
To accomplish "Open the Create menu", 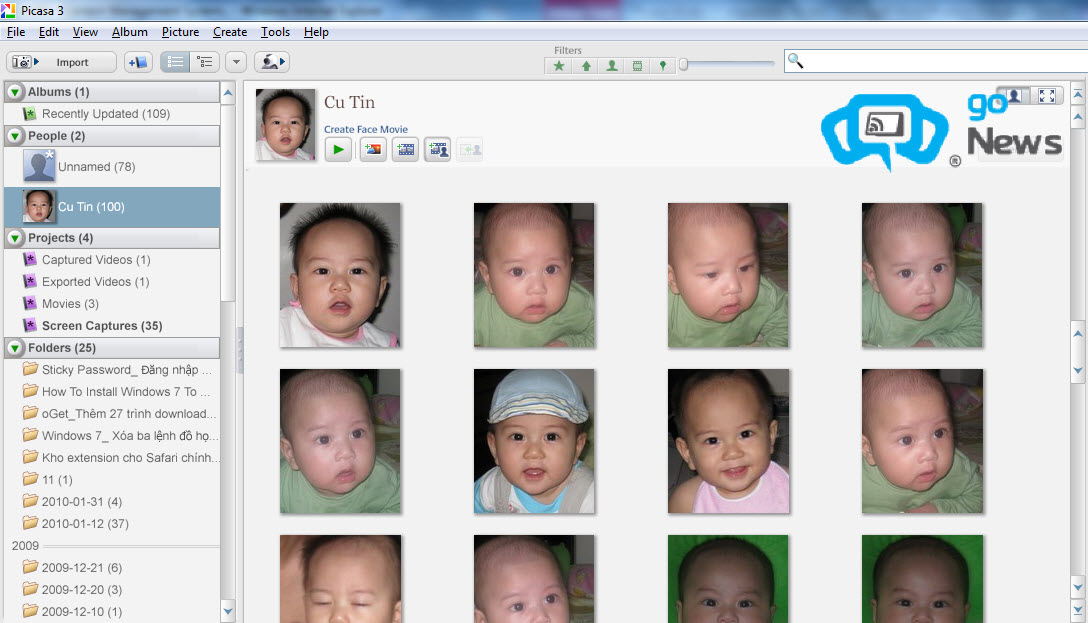I will [x=230, y=32].
